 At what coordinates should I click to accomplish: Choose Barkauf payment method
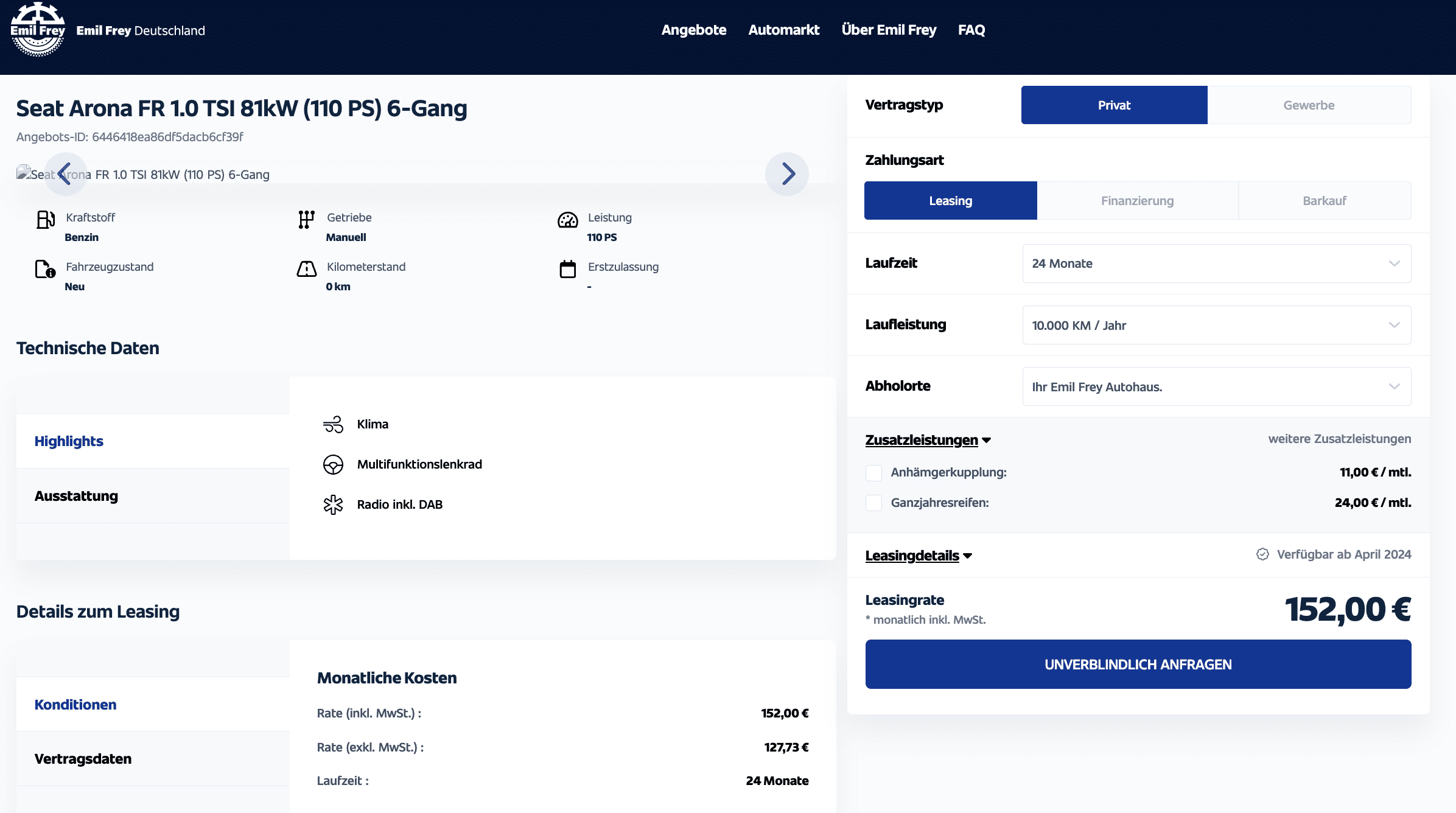pyautogui.click(x=1325, y=201)
